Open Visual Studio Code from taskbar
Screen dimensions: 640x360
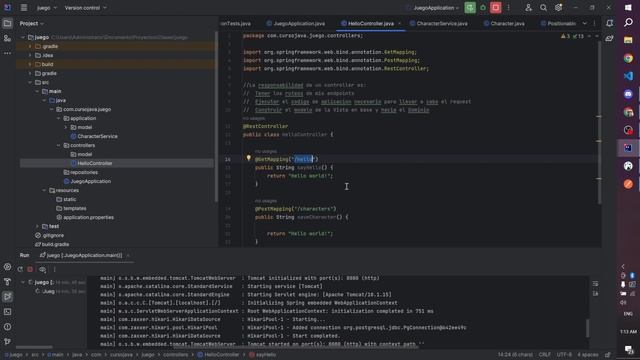(628, 76)
